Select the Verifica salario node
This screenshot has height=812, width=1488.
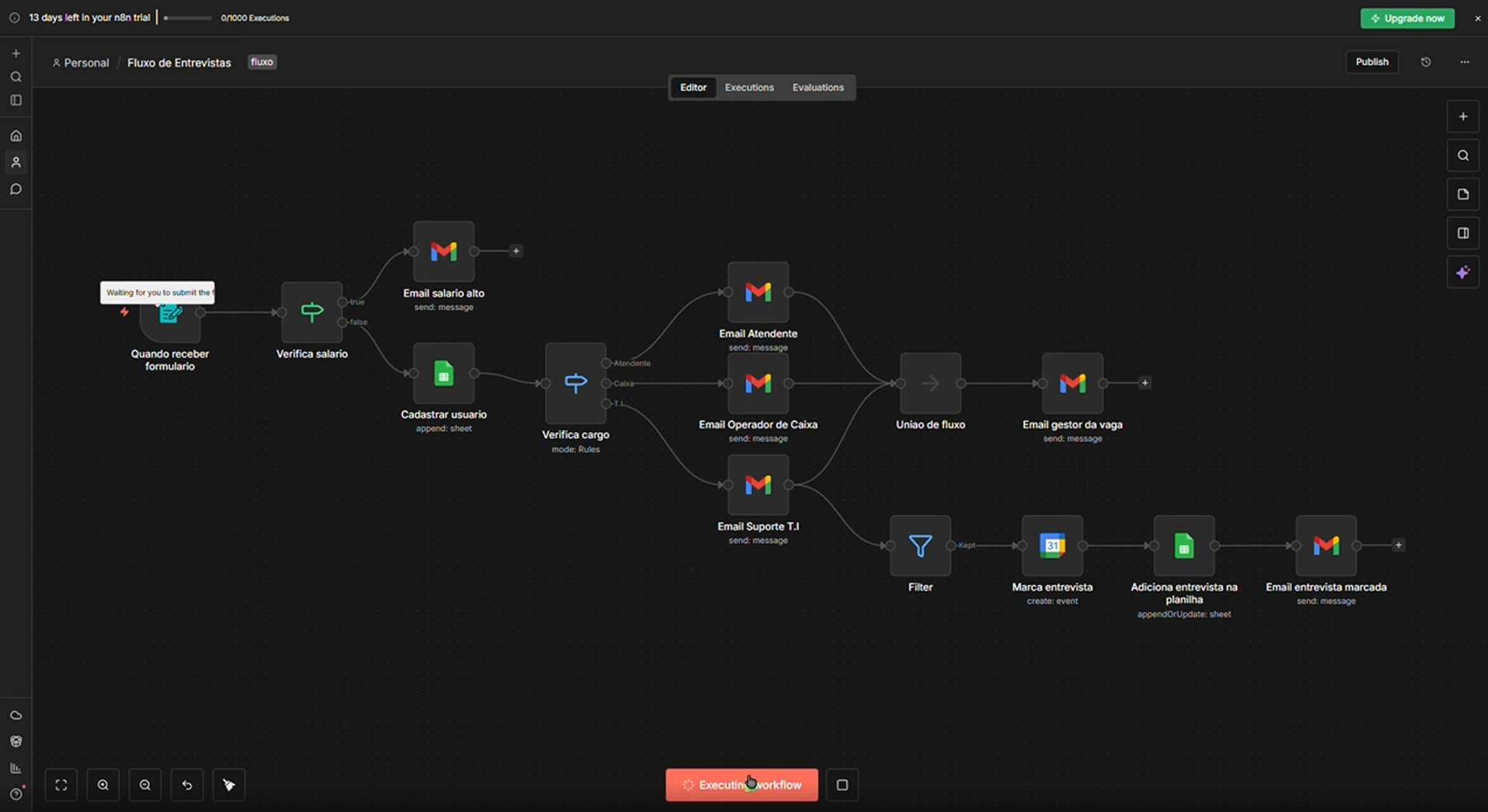pos(312,312)
